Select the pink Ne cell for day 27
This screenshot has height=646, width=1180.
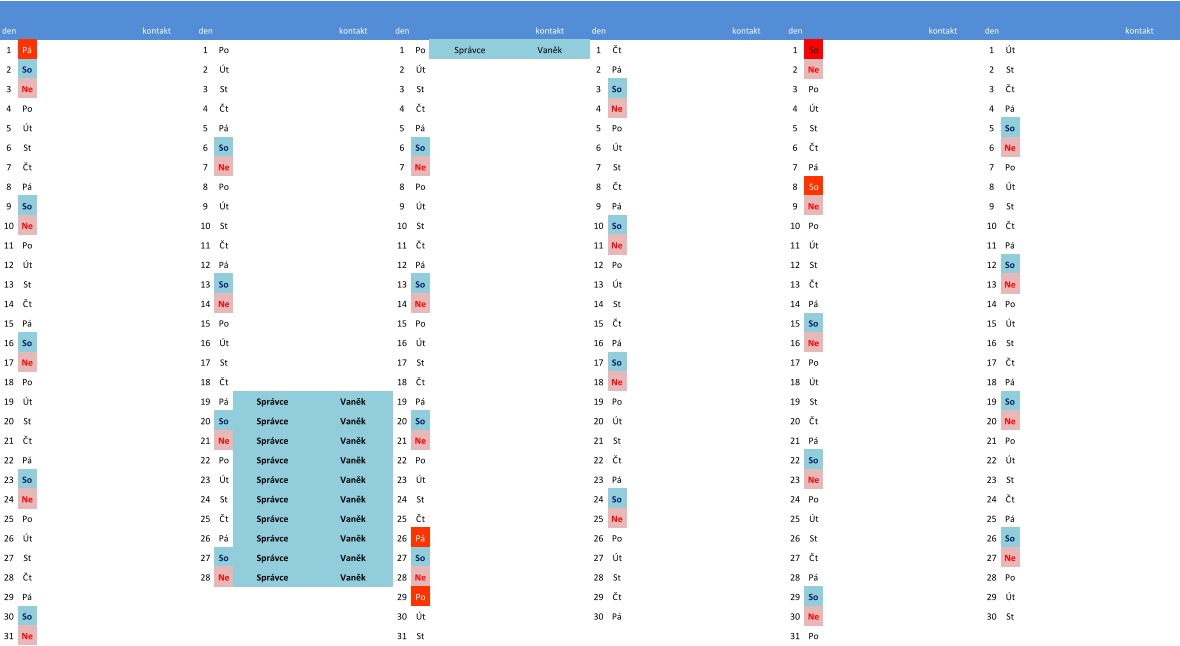1010,558
